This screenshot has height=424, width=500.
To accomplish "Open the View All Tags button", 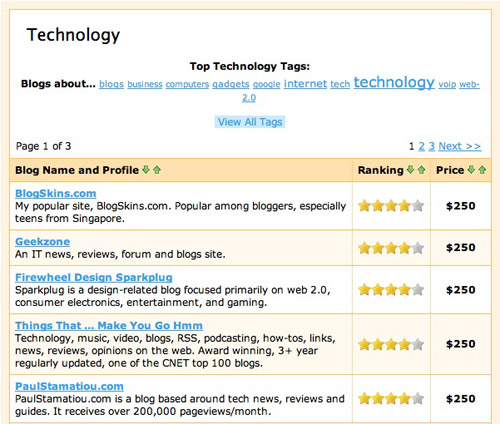I will click(250, 122).
